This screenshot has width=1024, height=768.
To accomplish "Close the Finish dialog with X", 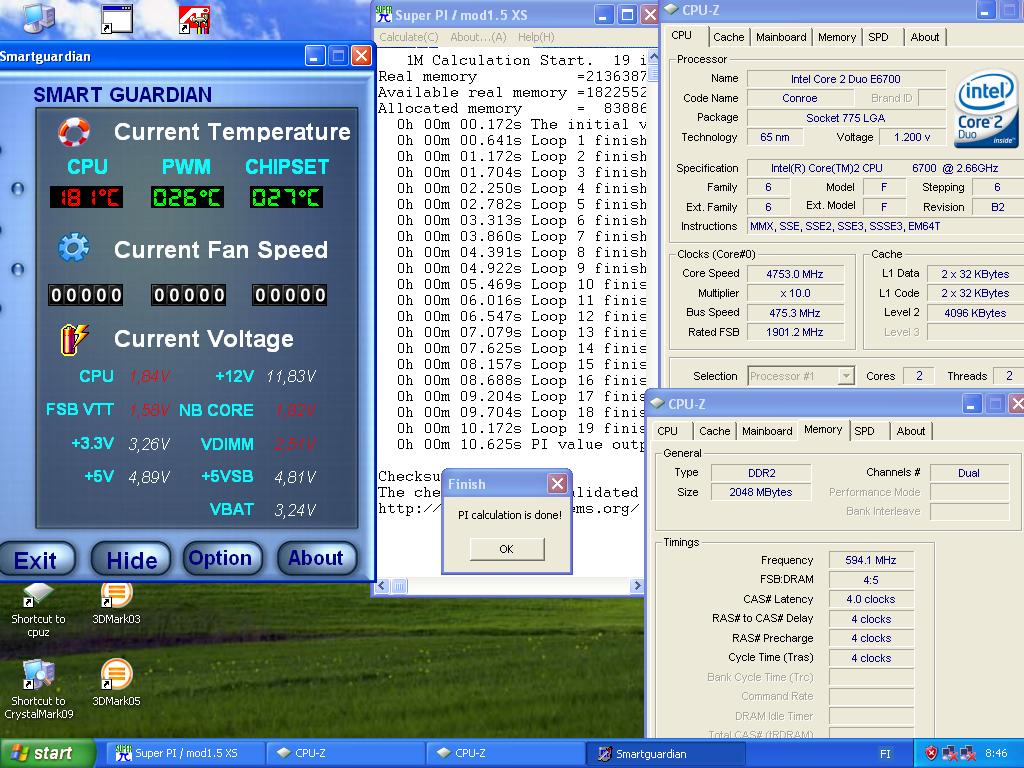I will tap(556, 483).
